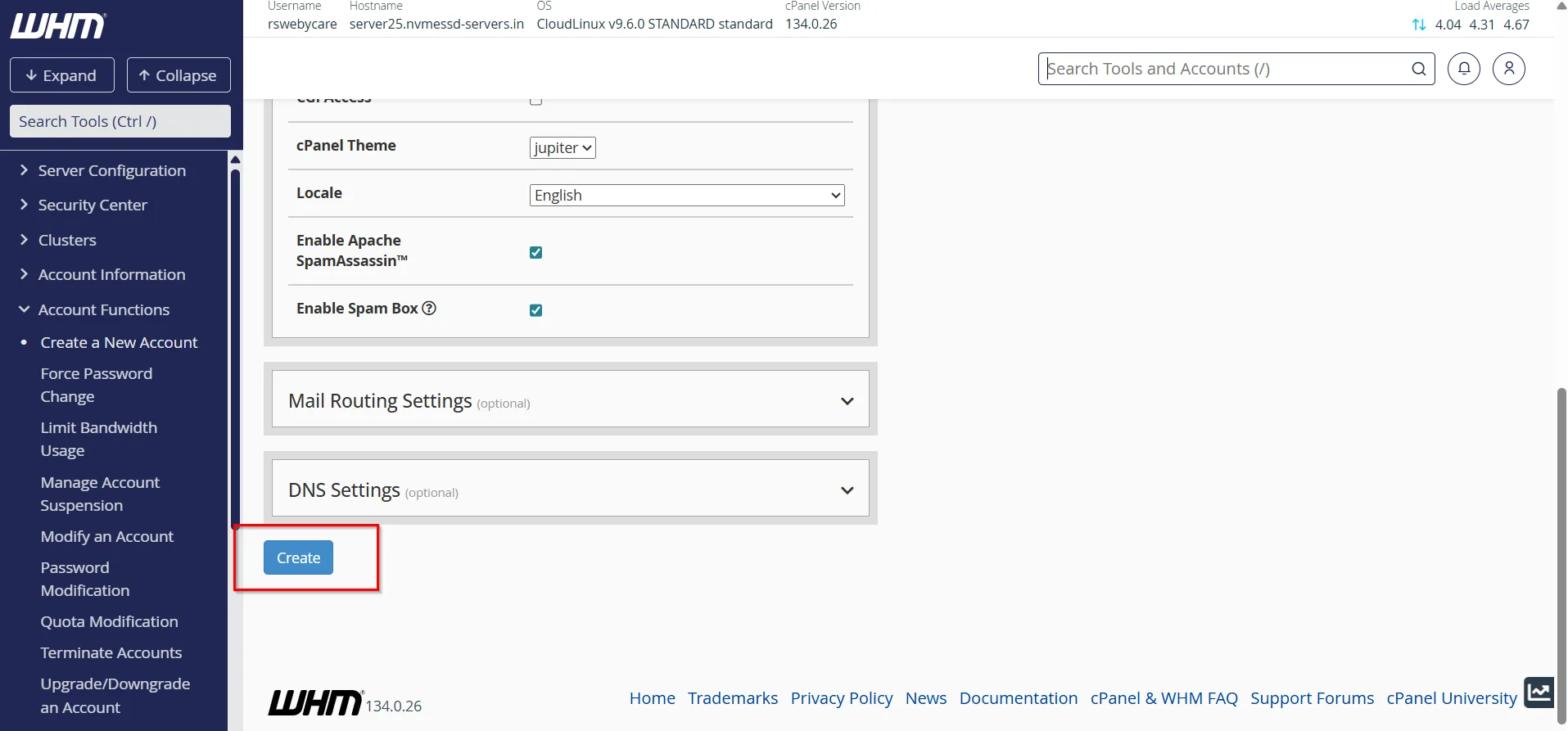The width and height of the screenshot is (1568, 731).
Task: Open Quota Modification
Action: 109,621
